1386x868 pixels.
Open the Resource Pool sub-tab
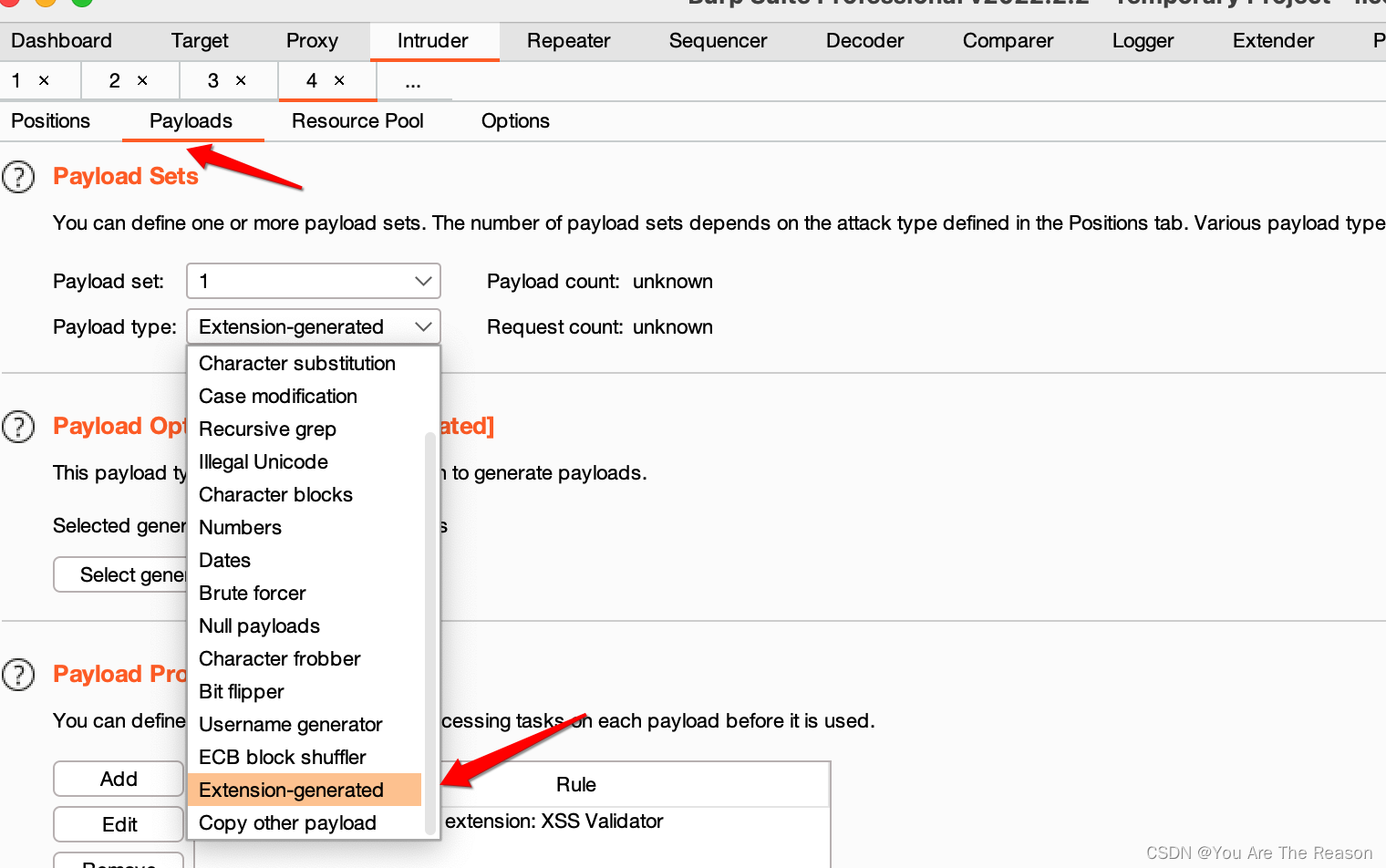click(x=357, y=121)
